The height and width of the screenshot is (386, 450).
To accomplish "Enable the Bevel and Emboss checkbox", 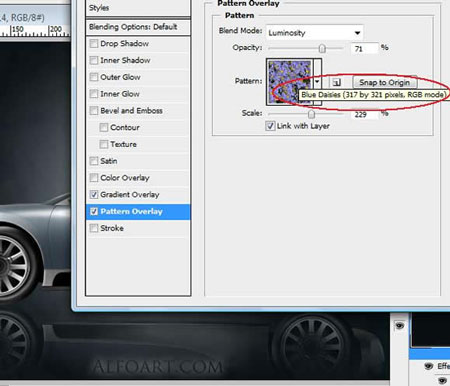I will (x=94, y=111).
